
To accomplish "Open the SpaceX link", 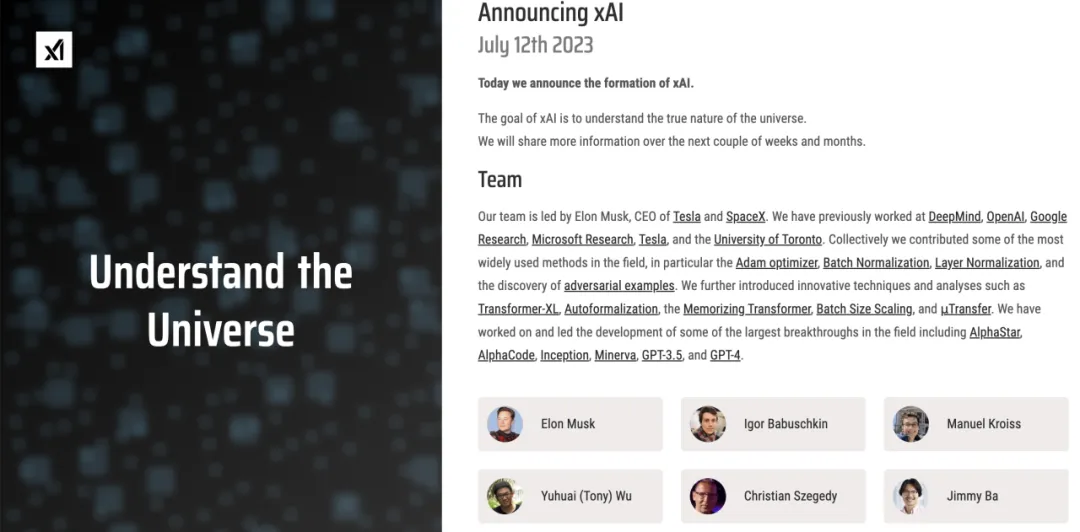I will tap(745, 217).
